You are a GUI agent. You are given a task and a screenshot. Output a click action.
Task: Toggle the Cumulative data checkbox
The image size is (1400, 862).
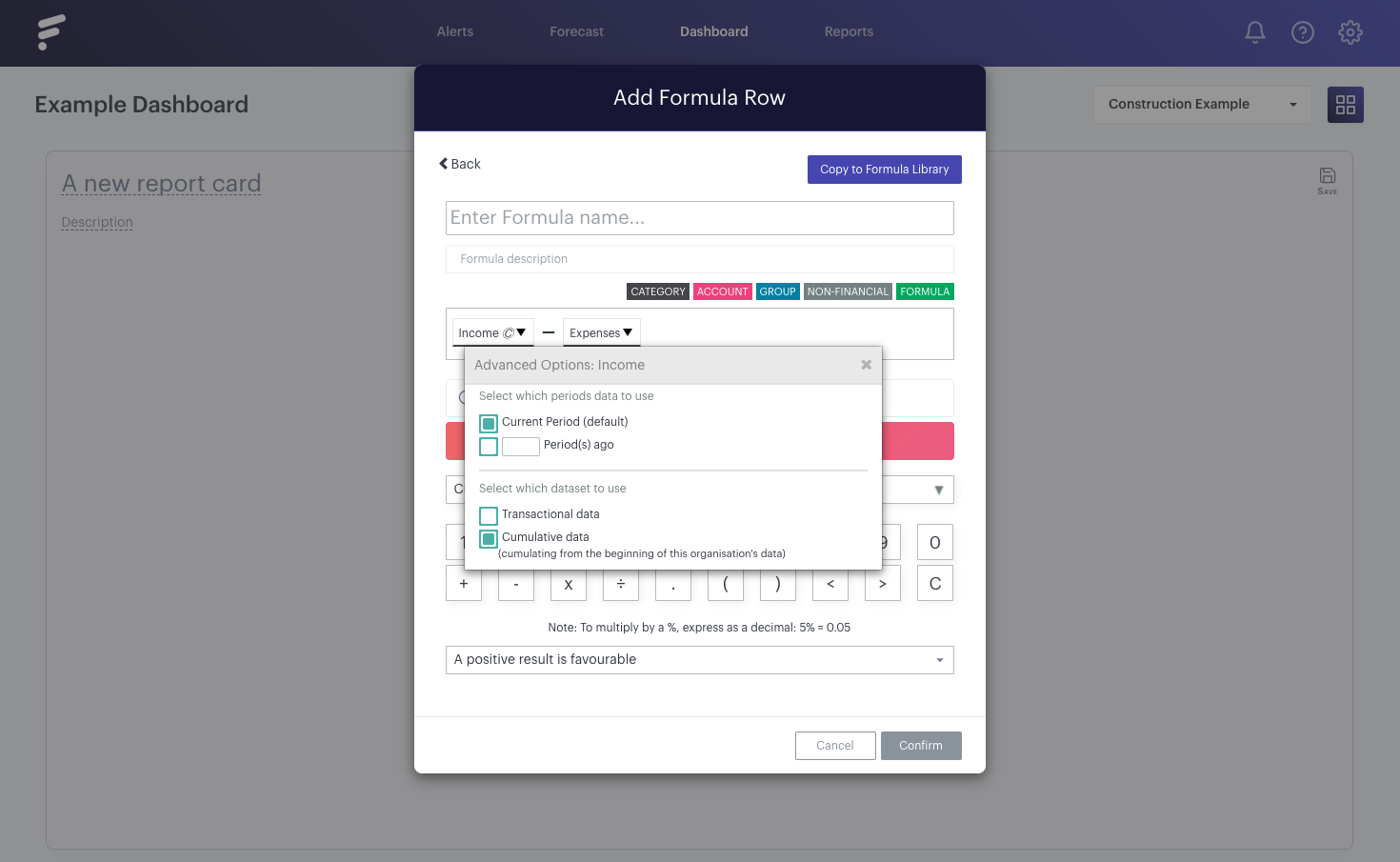489,538
